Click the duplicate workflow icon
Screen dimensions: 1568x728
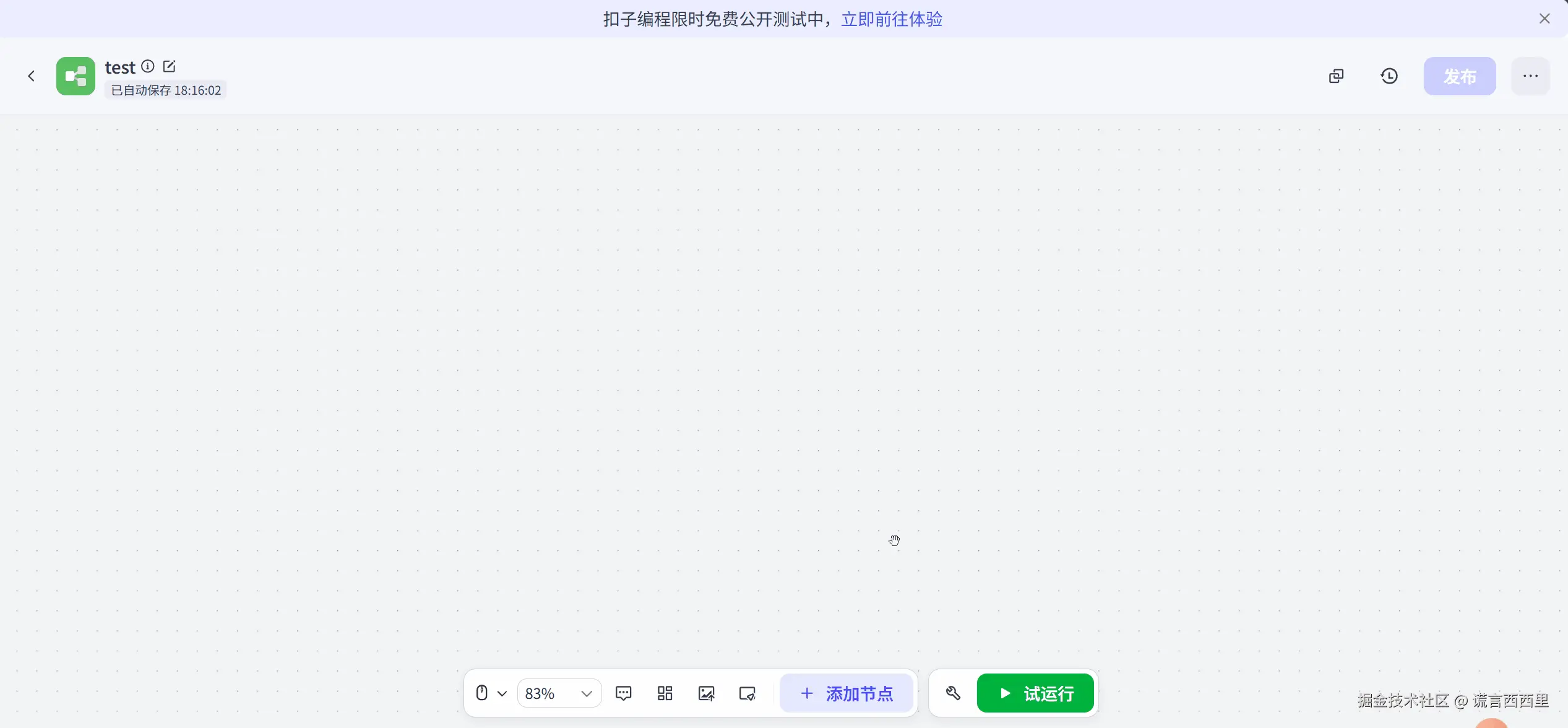click(1336, 76)
